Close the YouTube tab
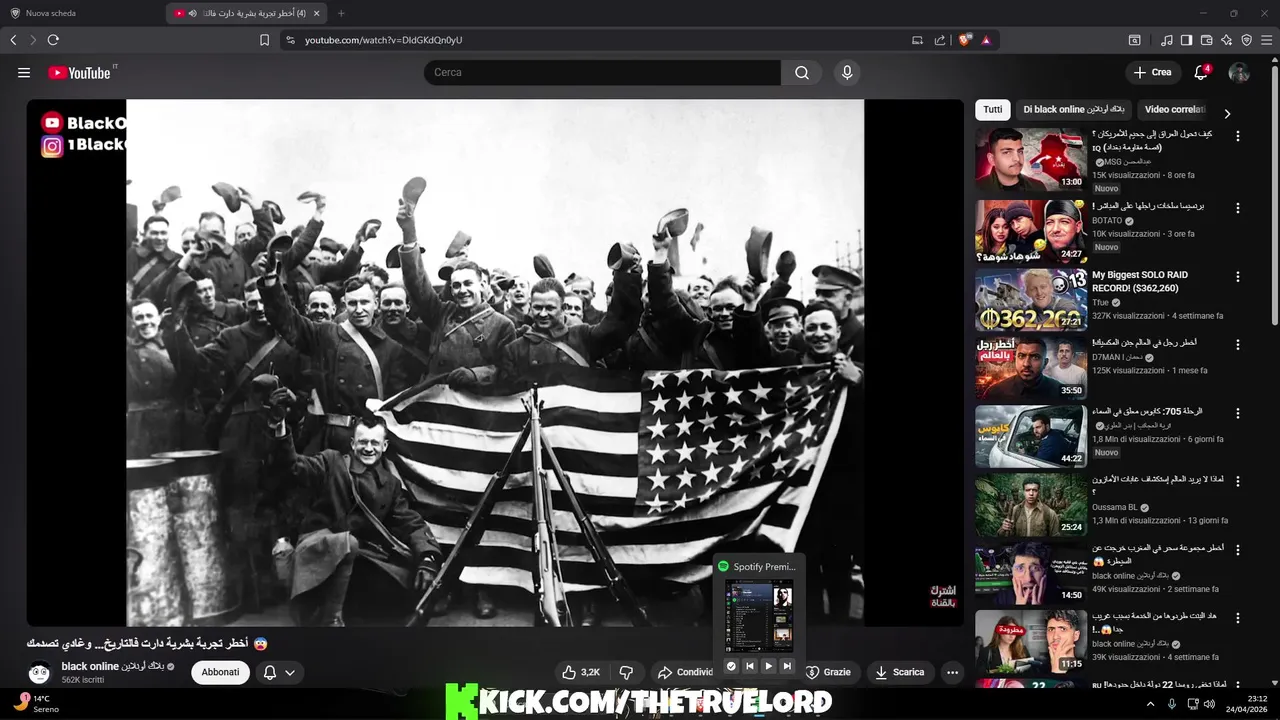This screenshot has width=1280, height=720. click(317, 13)
